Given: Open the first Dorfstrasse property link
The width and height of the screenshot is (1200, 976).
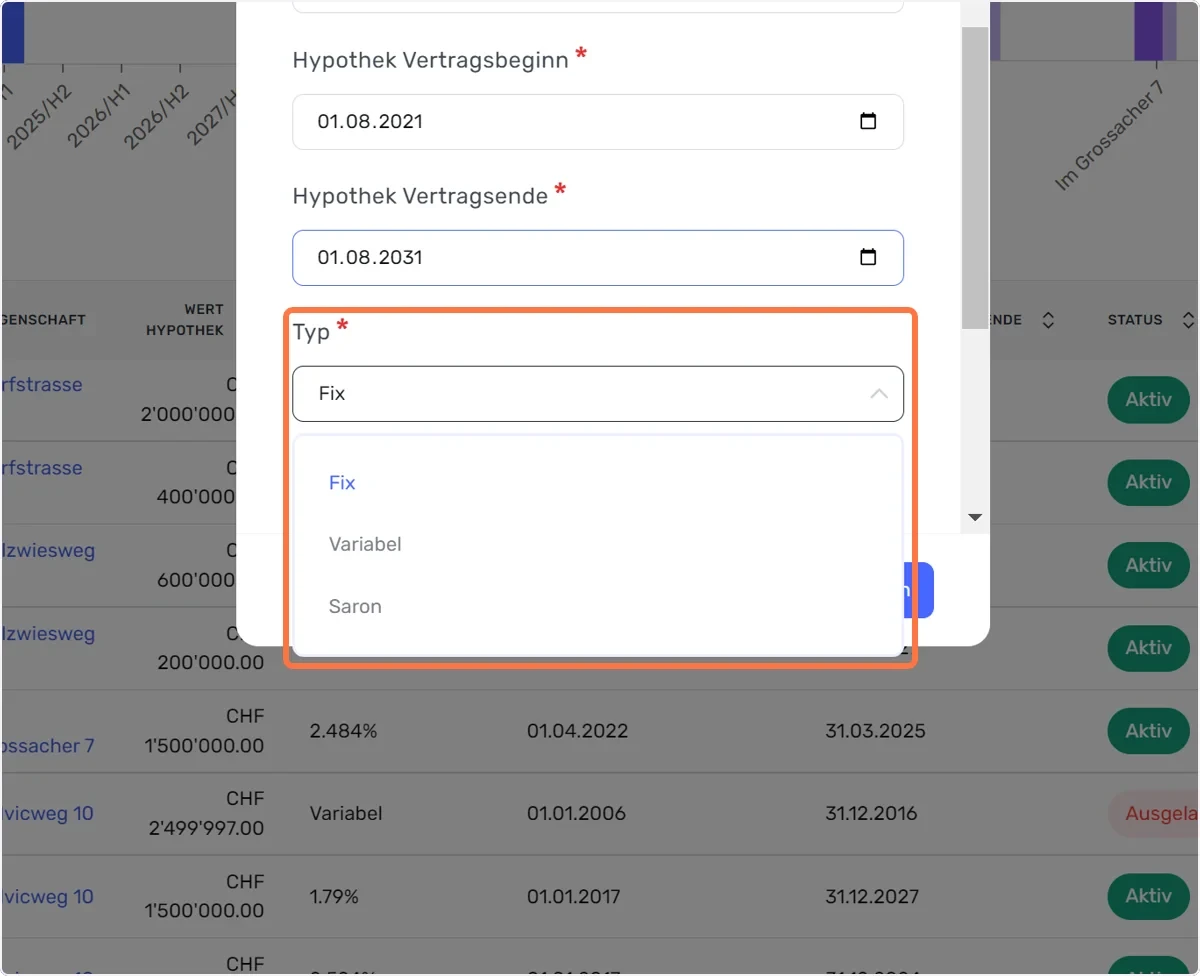Looking at the screenshot, I should [x=42, y=385].
